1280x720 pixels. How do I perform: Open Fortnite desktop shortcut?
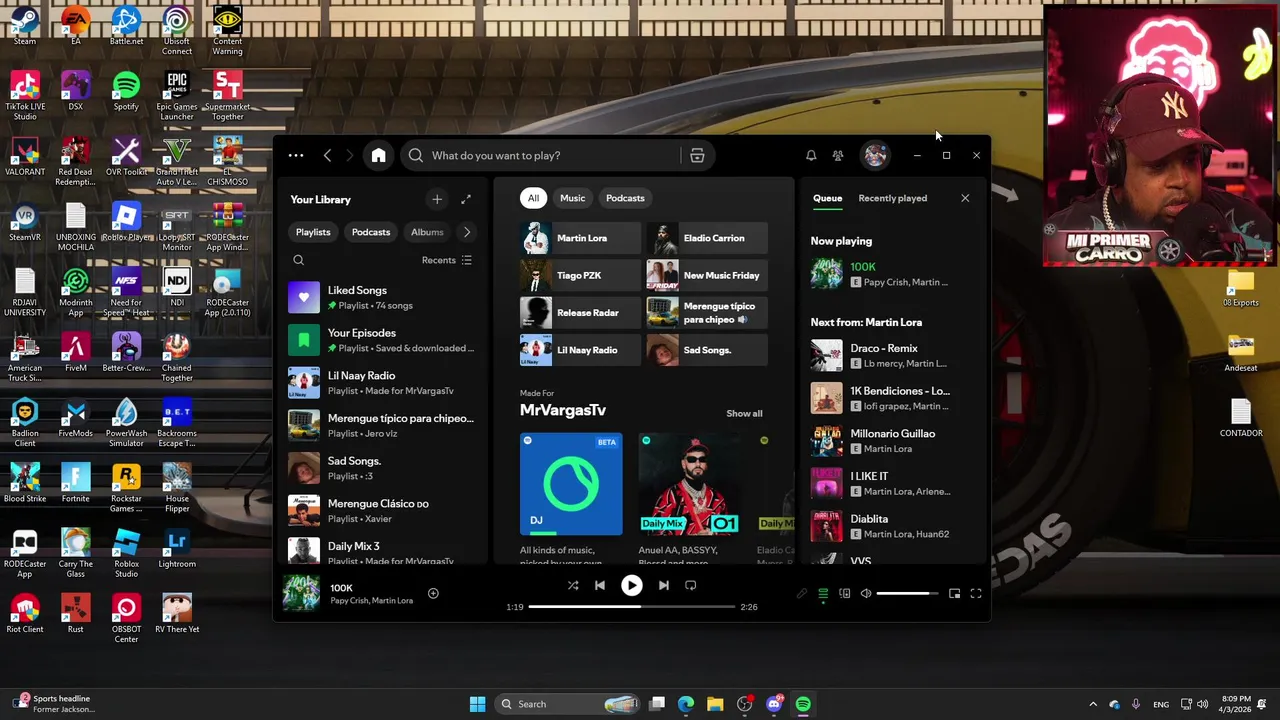pyautogui.click(x=75, y=483)
